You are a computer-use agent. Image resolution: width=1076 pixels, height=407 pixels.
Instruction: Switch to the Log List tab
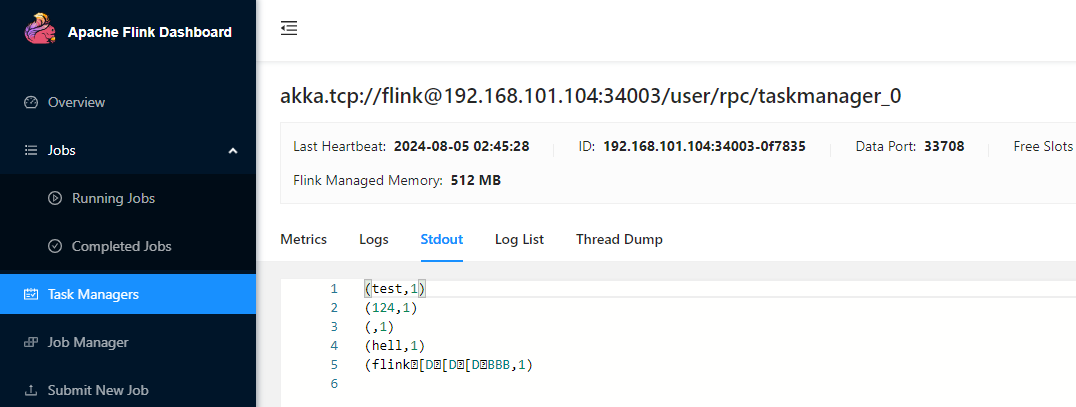point(519,240)
